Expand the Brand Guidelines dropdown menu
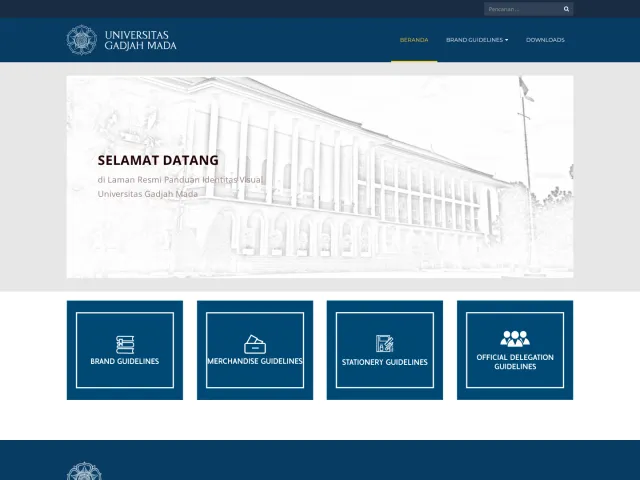This screenshot has width=640, height=480. [477, 40]
